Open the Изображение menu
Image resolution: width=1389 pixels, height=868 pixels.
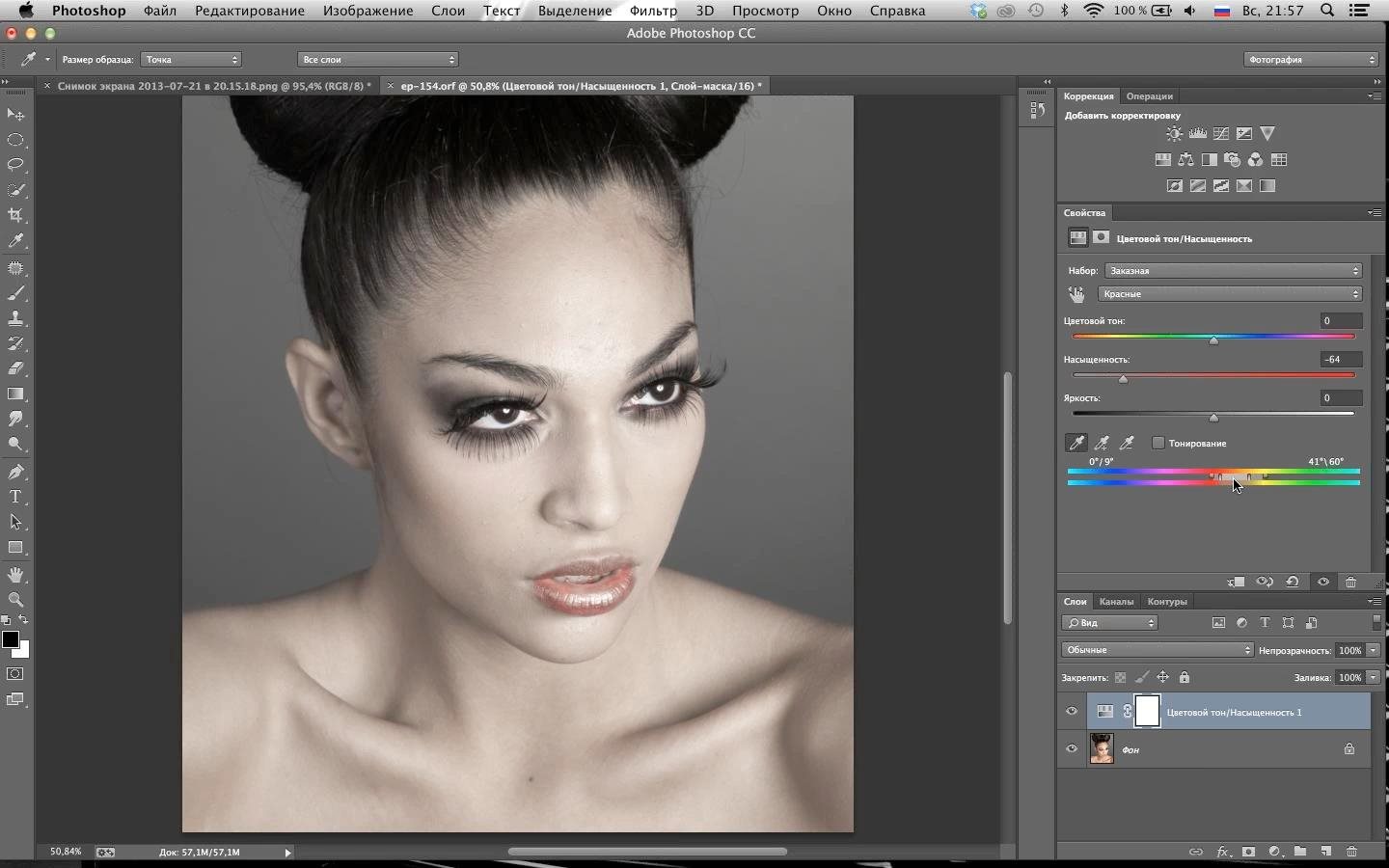(x=368, y=11)
